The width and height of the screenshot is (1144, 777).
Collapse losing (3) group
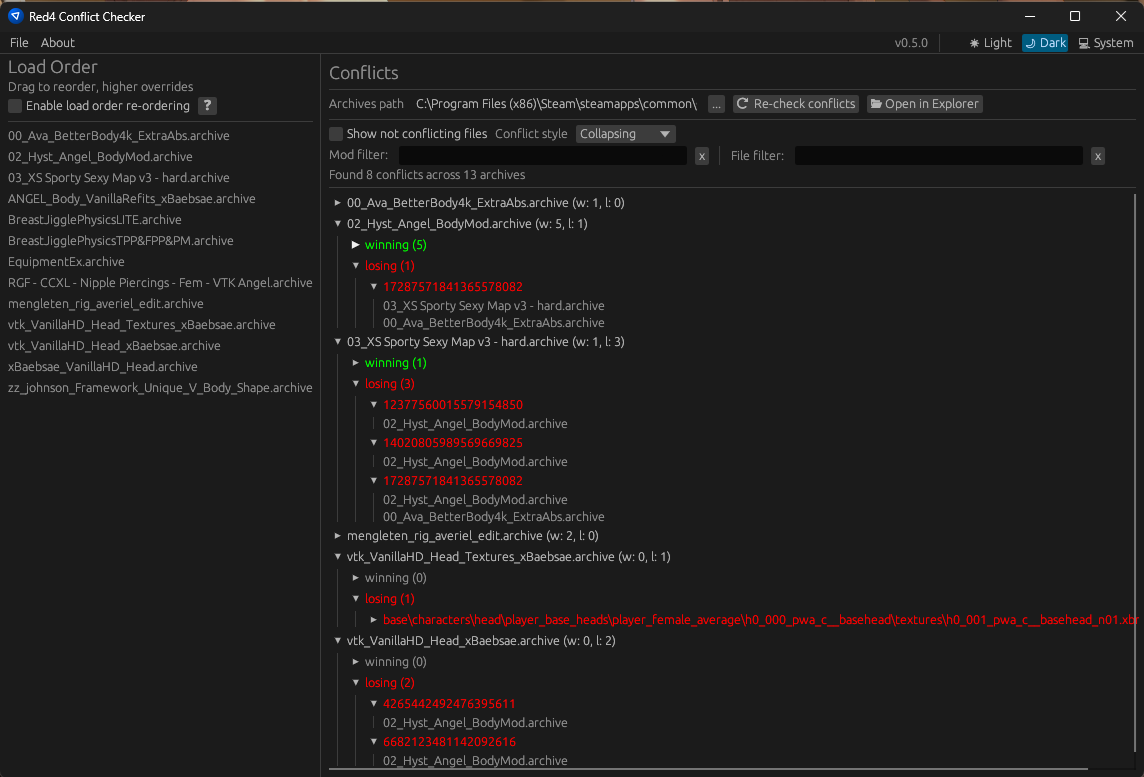coord(356,384)
